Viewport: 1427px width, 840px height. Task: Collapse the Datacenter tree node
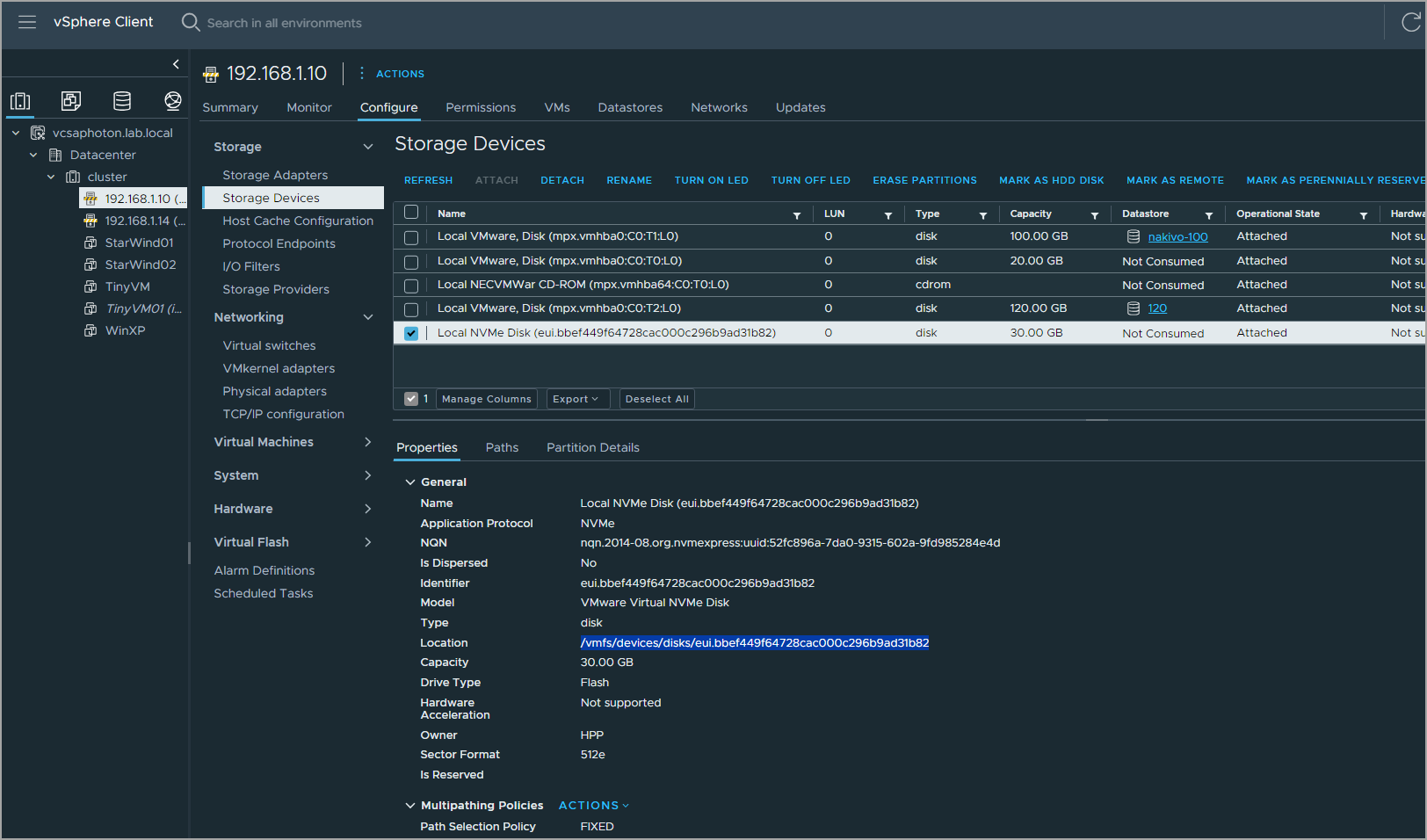(x=33, y=155)
